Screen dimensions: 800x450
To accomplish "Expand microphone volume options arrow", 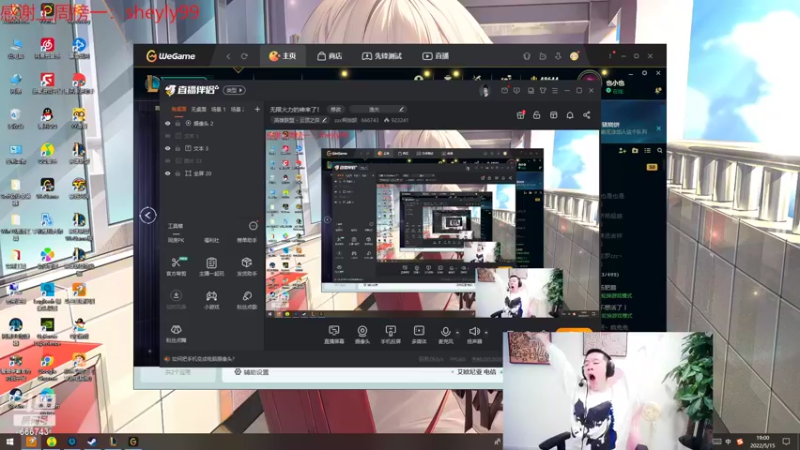I will [457, 333].
